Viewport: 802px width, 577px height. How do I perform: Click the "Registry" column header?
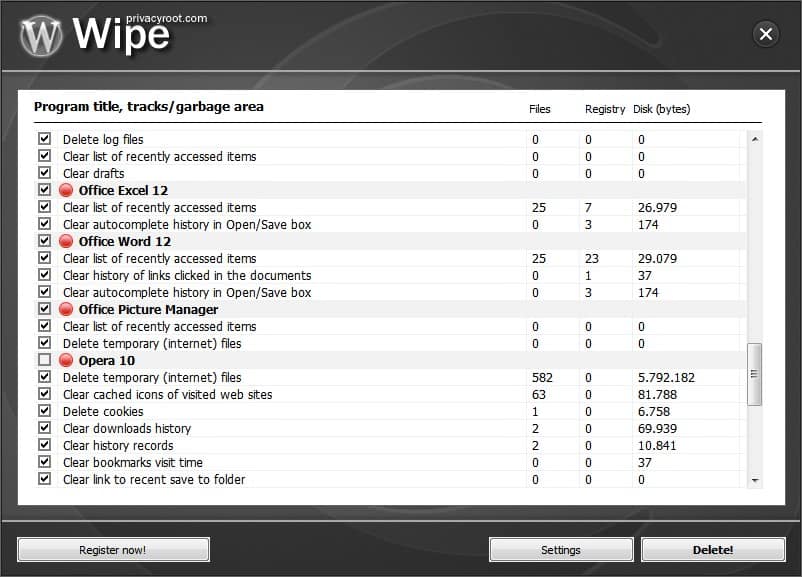click(605, 109)
